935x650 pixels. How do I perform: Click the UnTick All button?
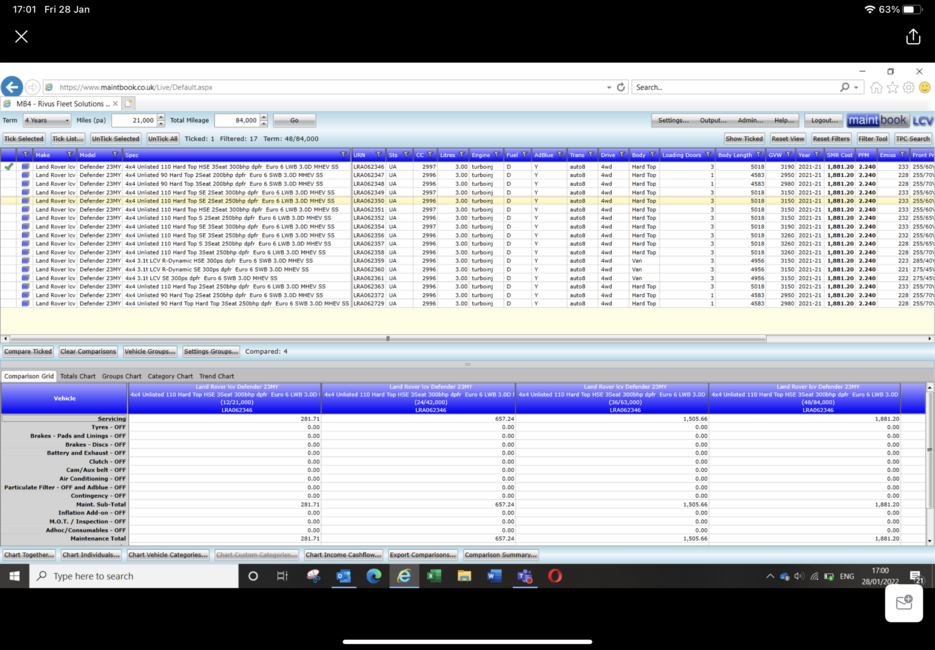click(163, 139)
